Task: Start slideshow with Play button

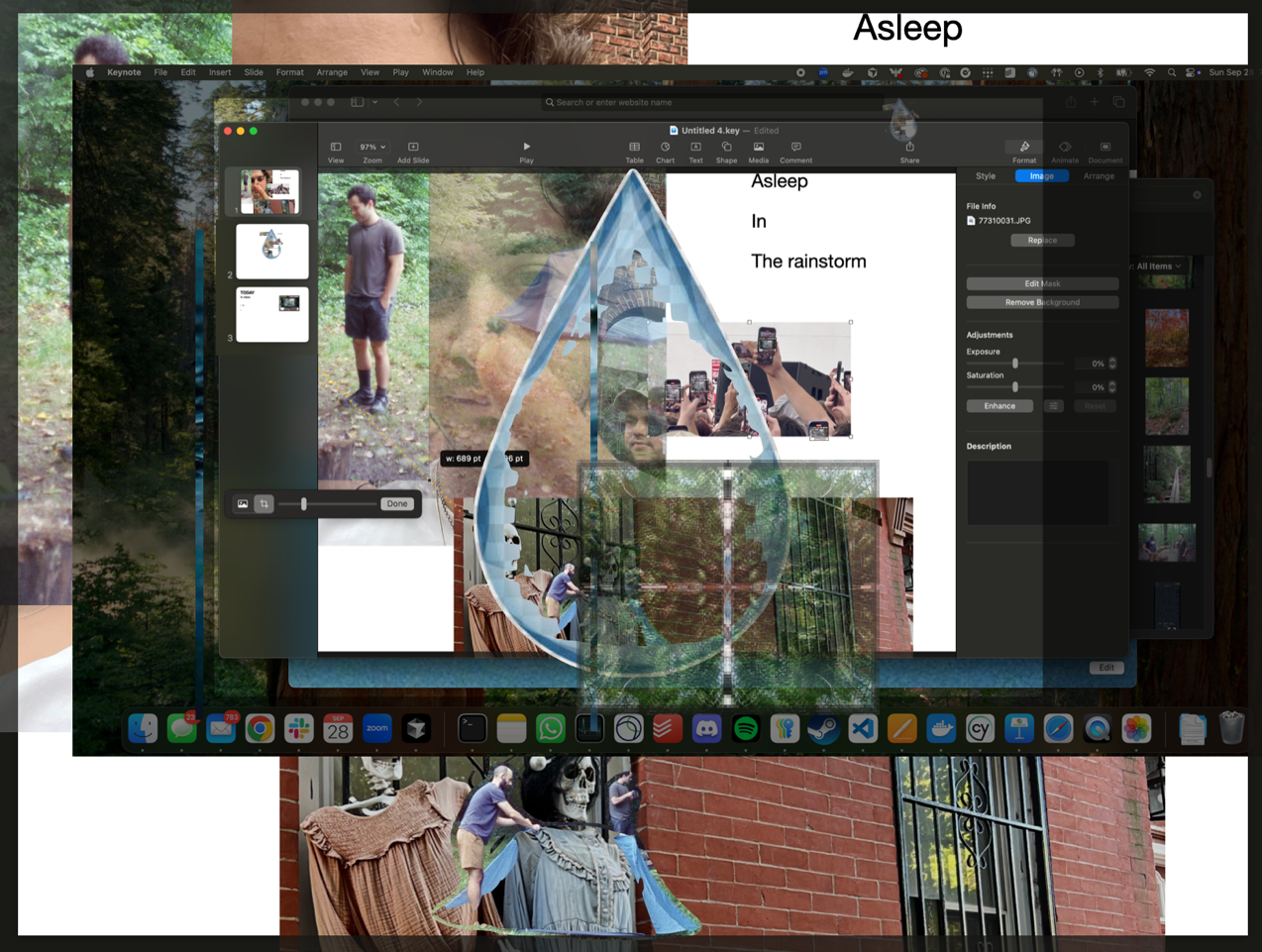Action: tap(526, 151)
